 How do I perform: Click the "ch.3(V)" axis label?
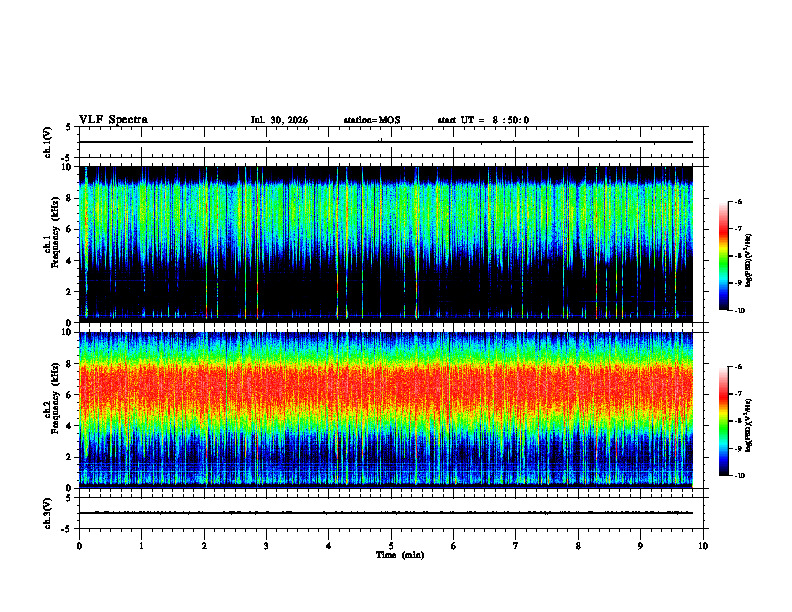click(x=47, y=514)
